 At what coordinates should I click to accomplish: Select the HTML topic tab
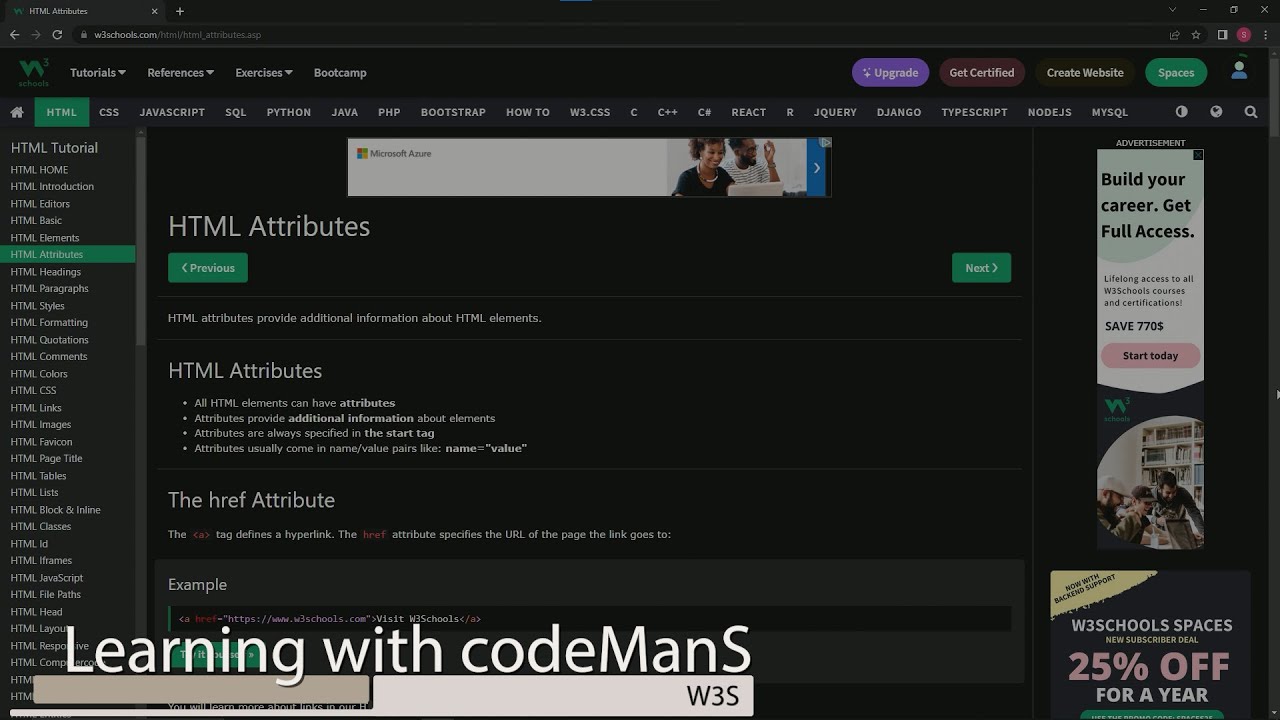click(x=61, y=112)
